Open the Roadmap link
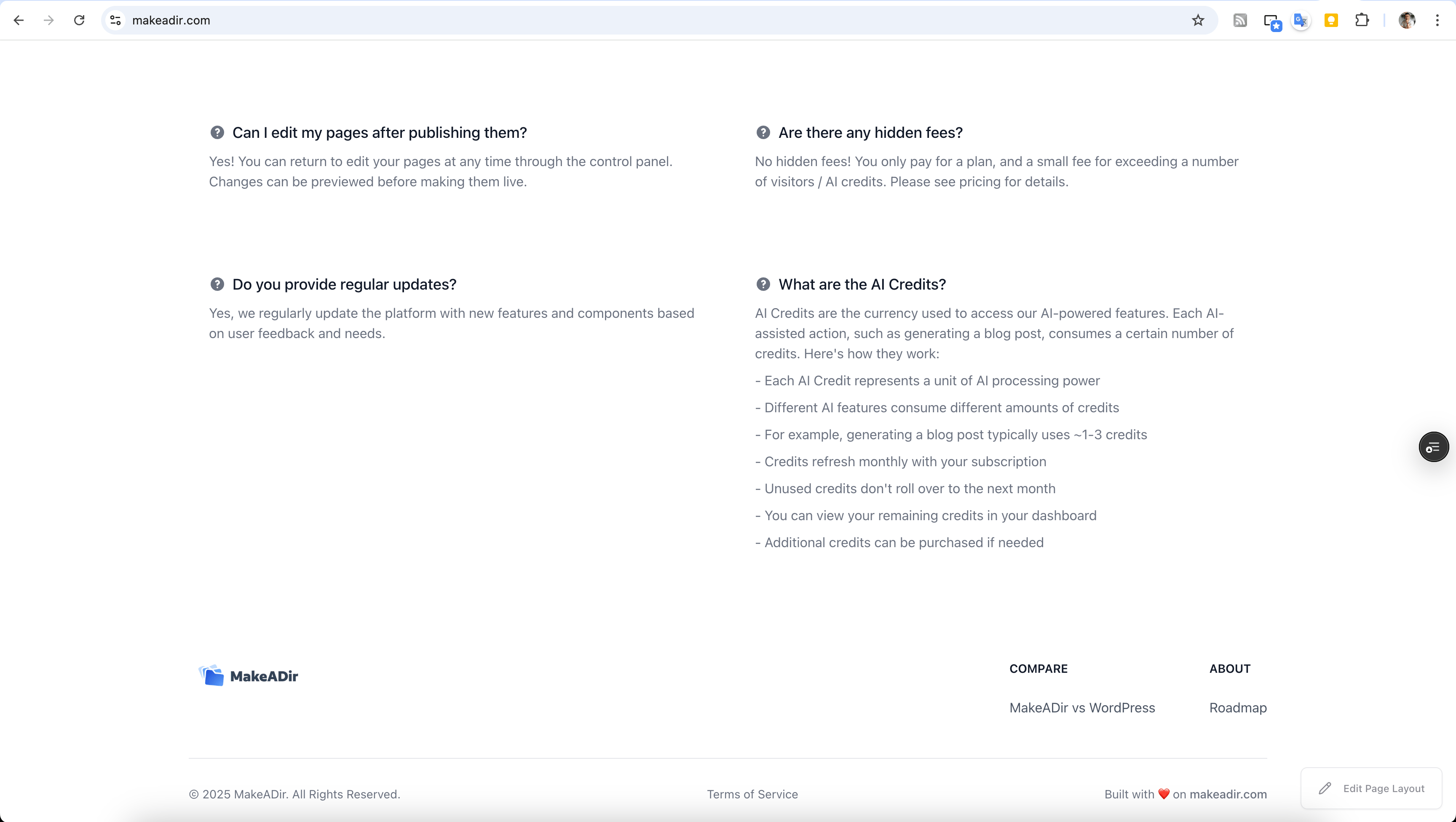 [1238, 708]
